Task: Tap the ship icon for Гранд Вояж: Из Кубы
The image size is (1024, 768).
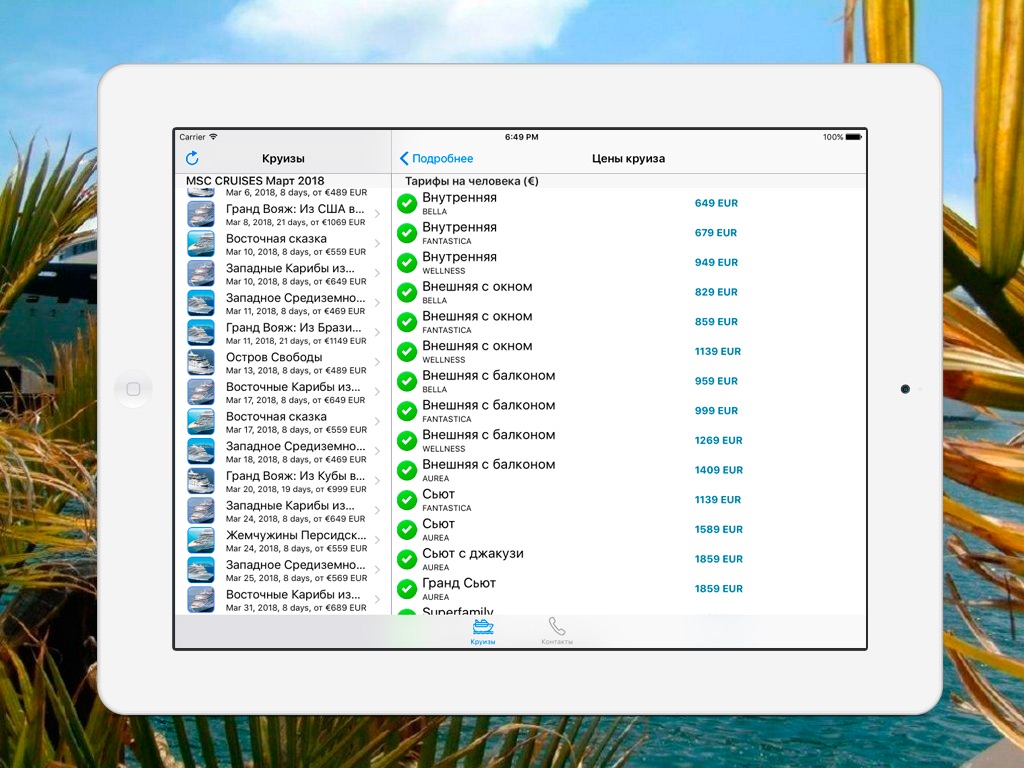Action: pyautogui.click(x=201, y=482)
